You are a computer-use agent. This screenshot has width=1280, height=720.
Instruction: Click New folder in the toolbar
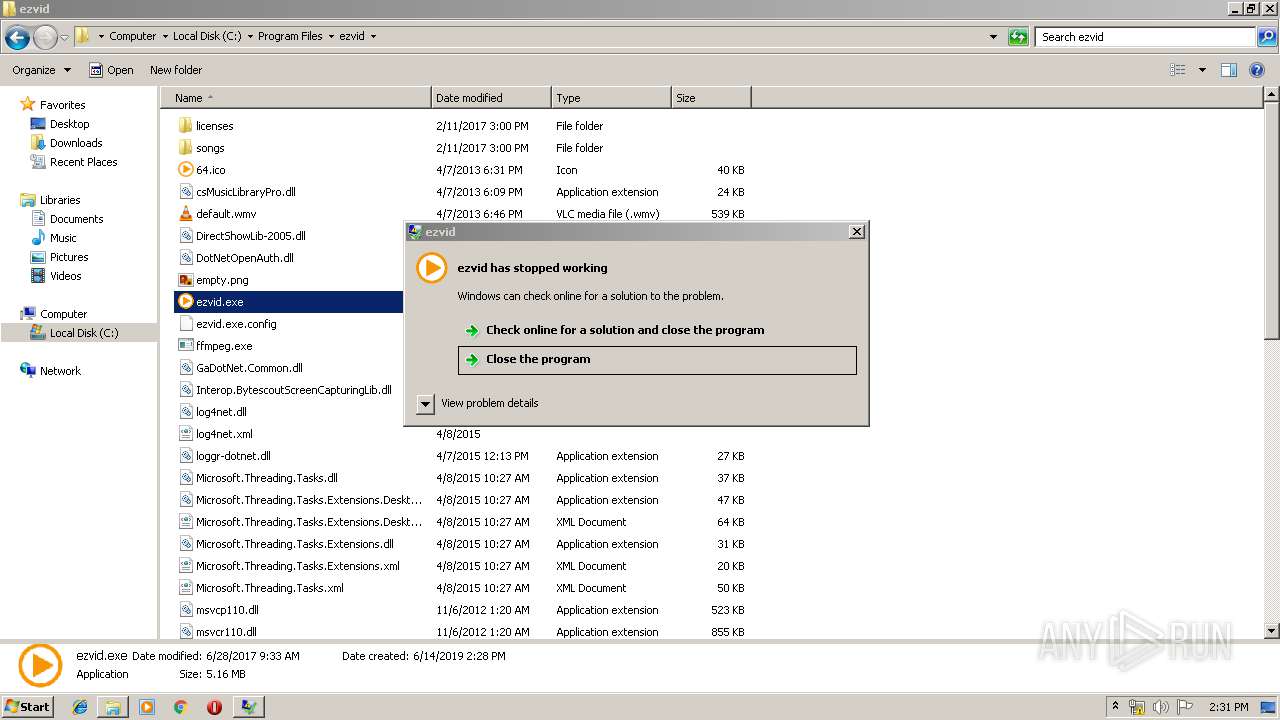(176, 70)
